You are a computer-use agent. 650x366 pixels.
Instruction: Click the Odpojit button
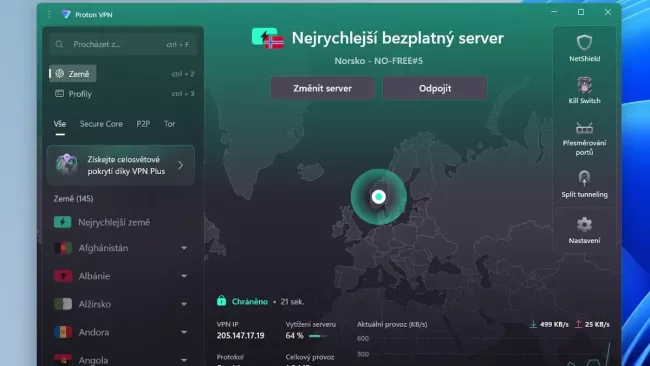[435, 88]
